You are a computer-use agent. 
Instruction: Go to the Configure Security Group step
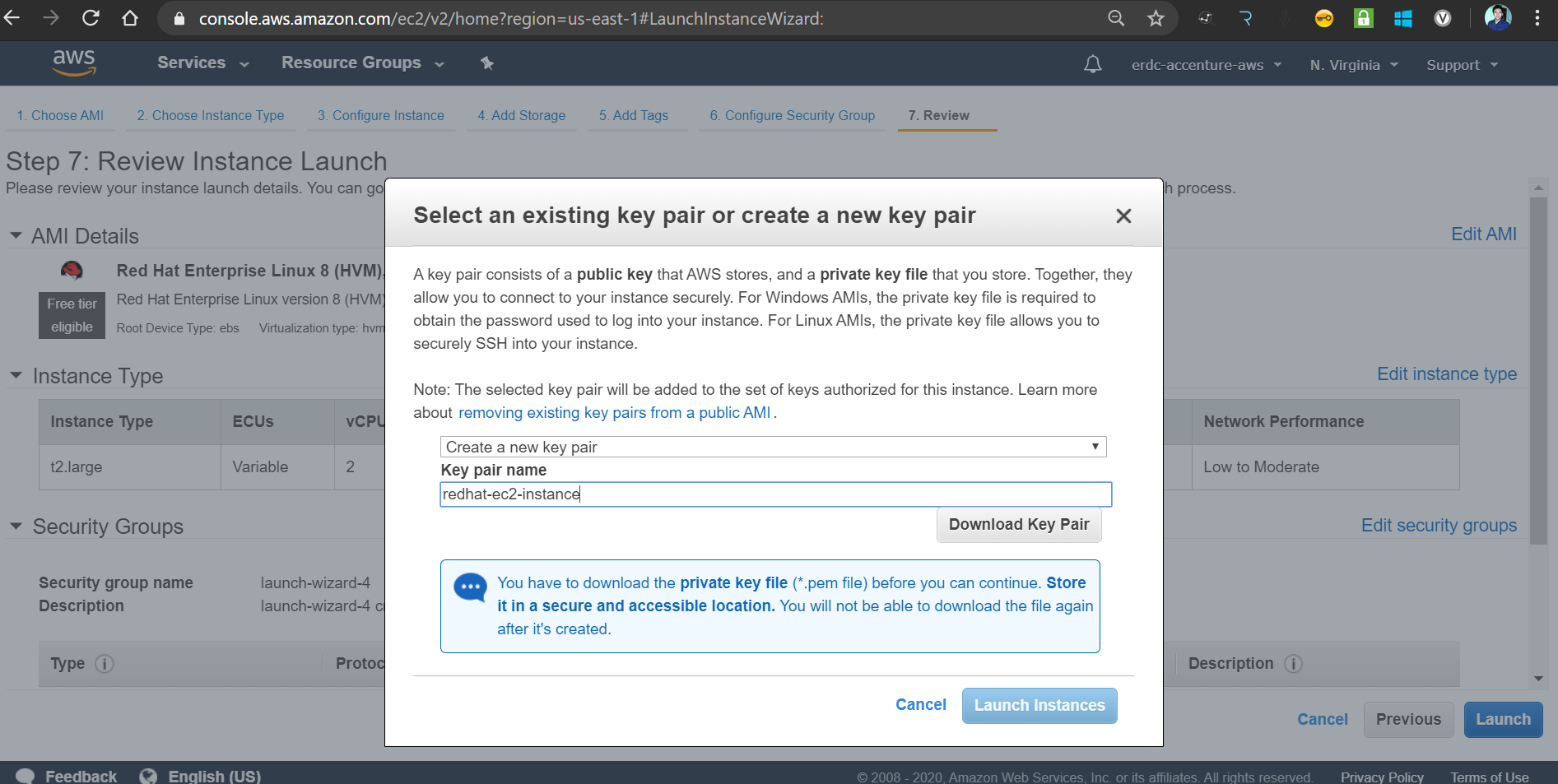click(792, 116)
